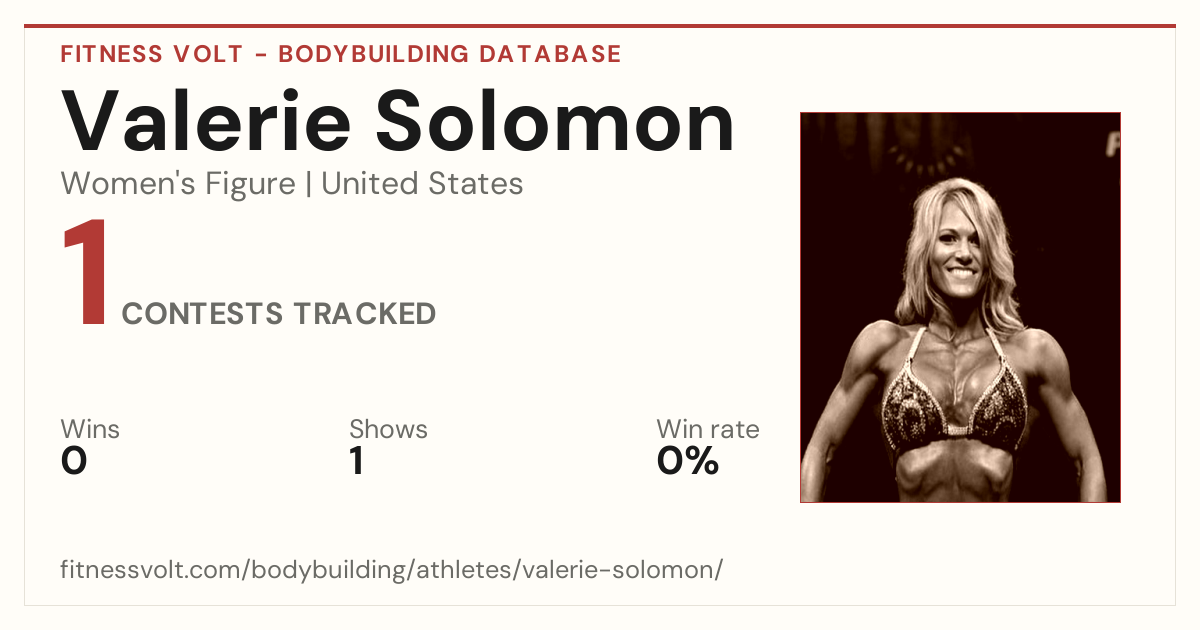Click the Wins stat label
The height and width of the screenshot is (630, 1200).
pyautogui.click(x=90, y=429)
